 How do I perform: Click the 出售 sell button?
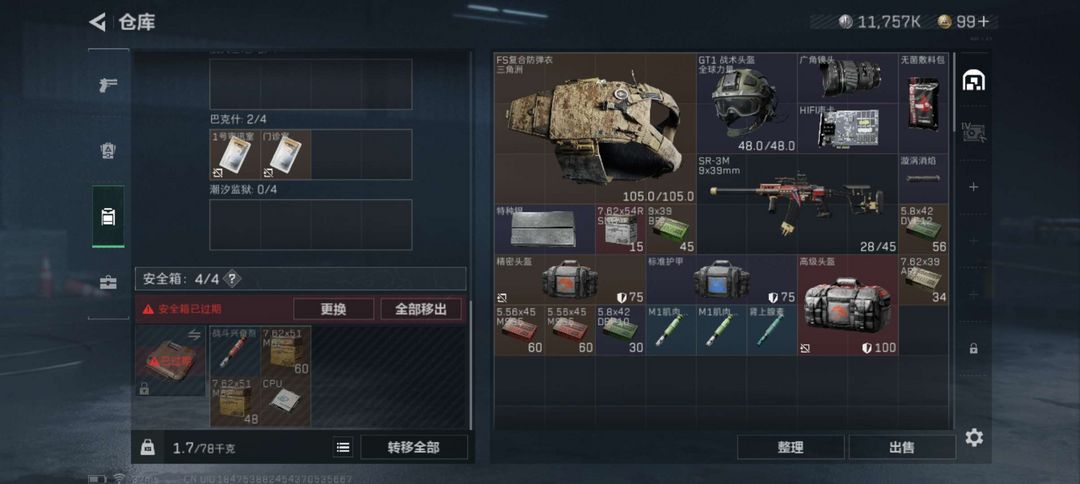tap(902, 448)
